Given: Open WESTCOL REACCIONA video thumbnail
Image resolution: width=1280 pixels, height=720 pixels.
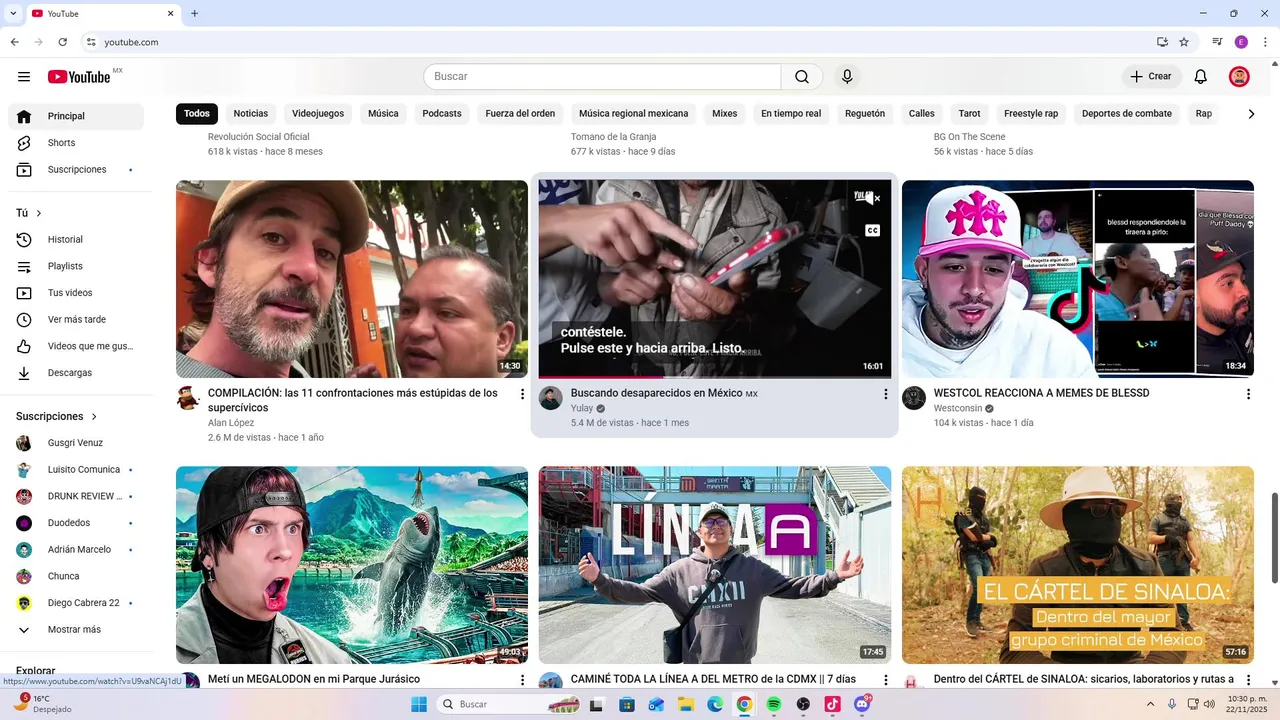Looking at the screenshot, I should (x=1078, y=279).
